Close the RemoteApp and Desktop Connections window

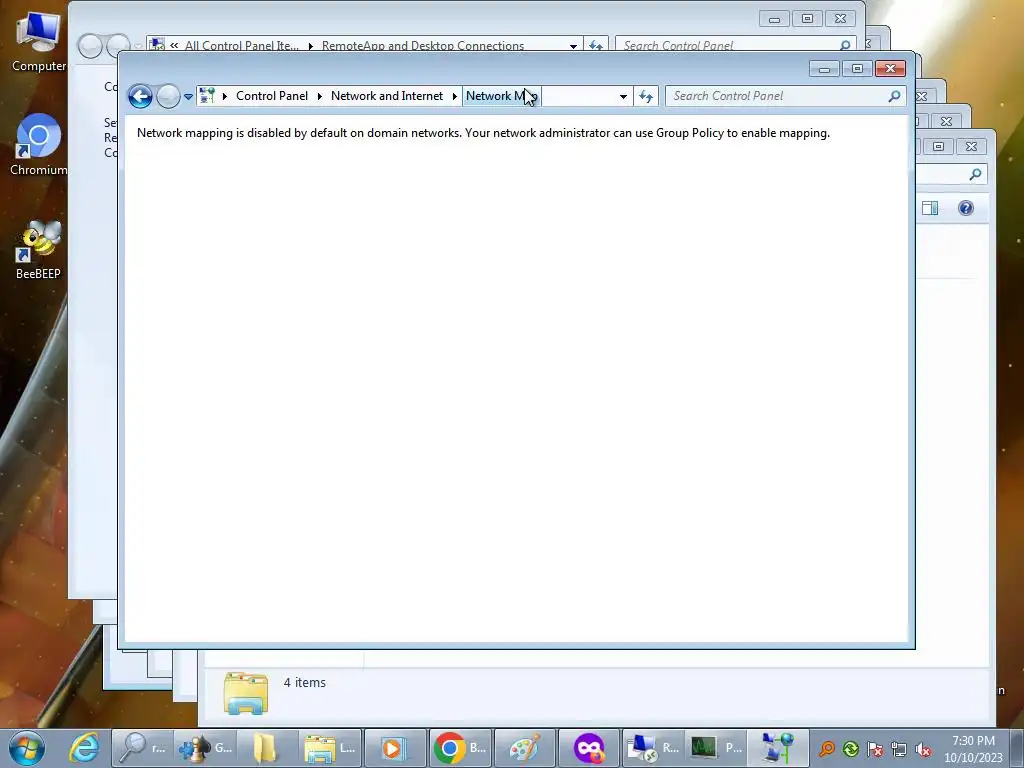click(840, 19)
